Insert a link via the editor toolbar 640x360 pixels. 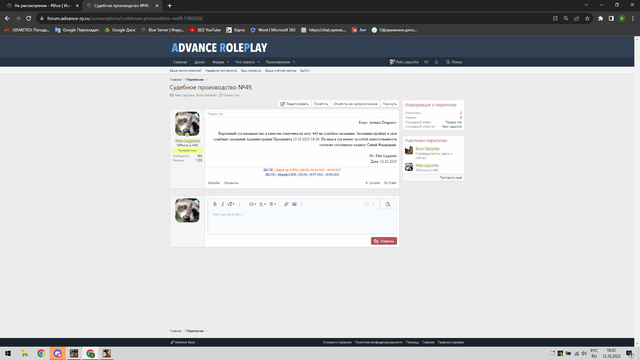[x=286, y=204]
